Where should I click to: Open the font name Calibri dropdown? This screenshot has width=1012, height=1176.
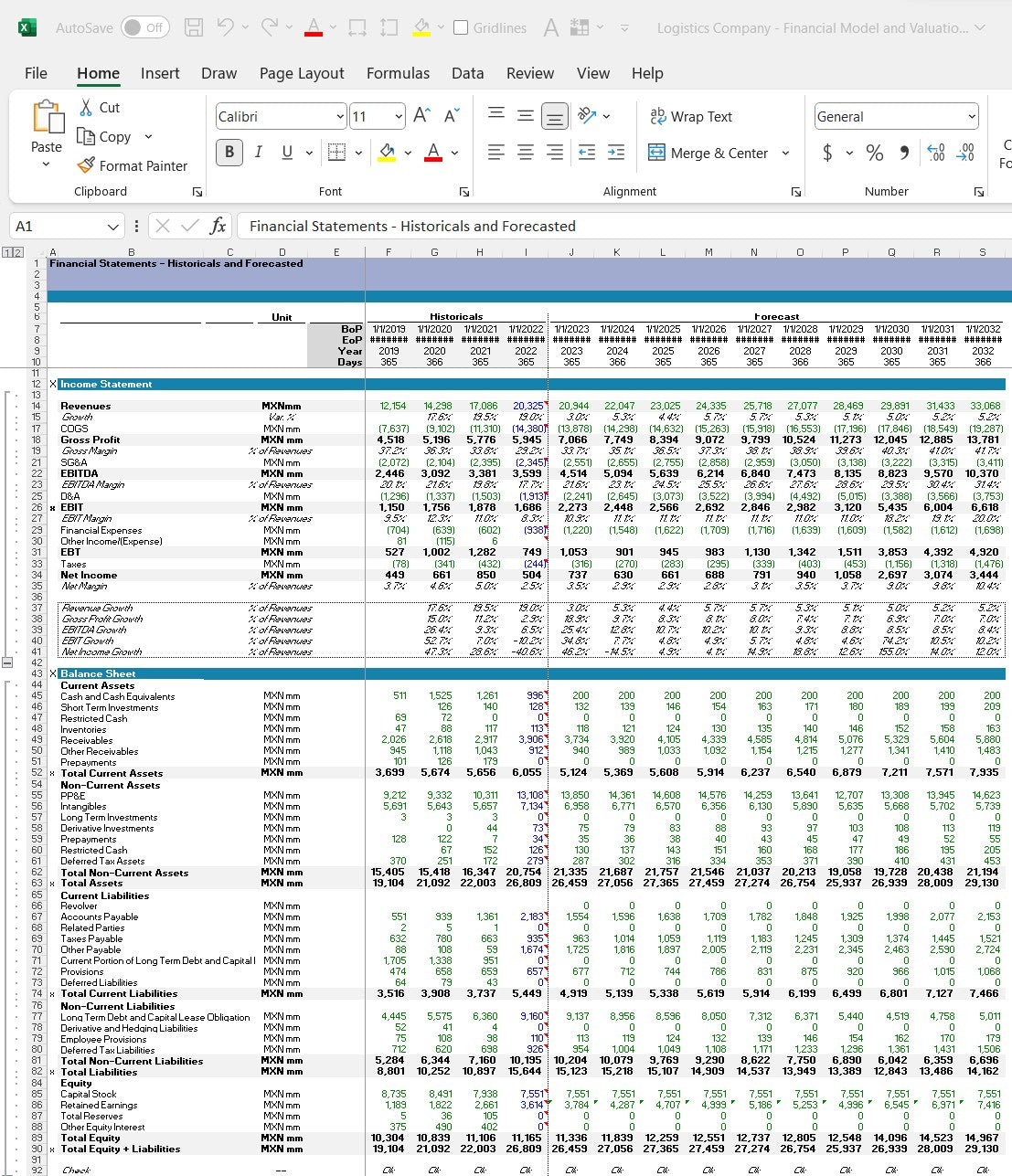pyautogui.click(x=340, y=116)
